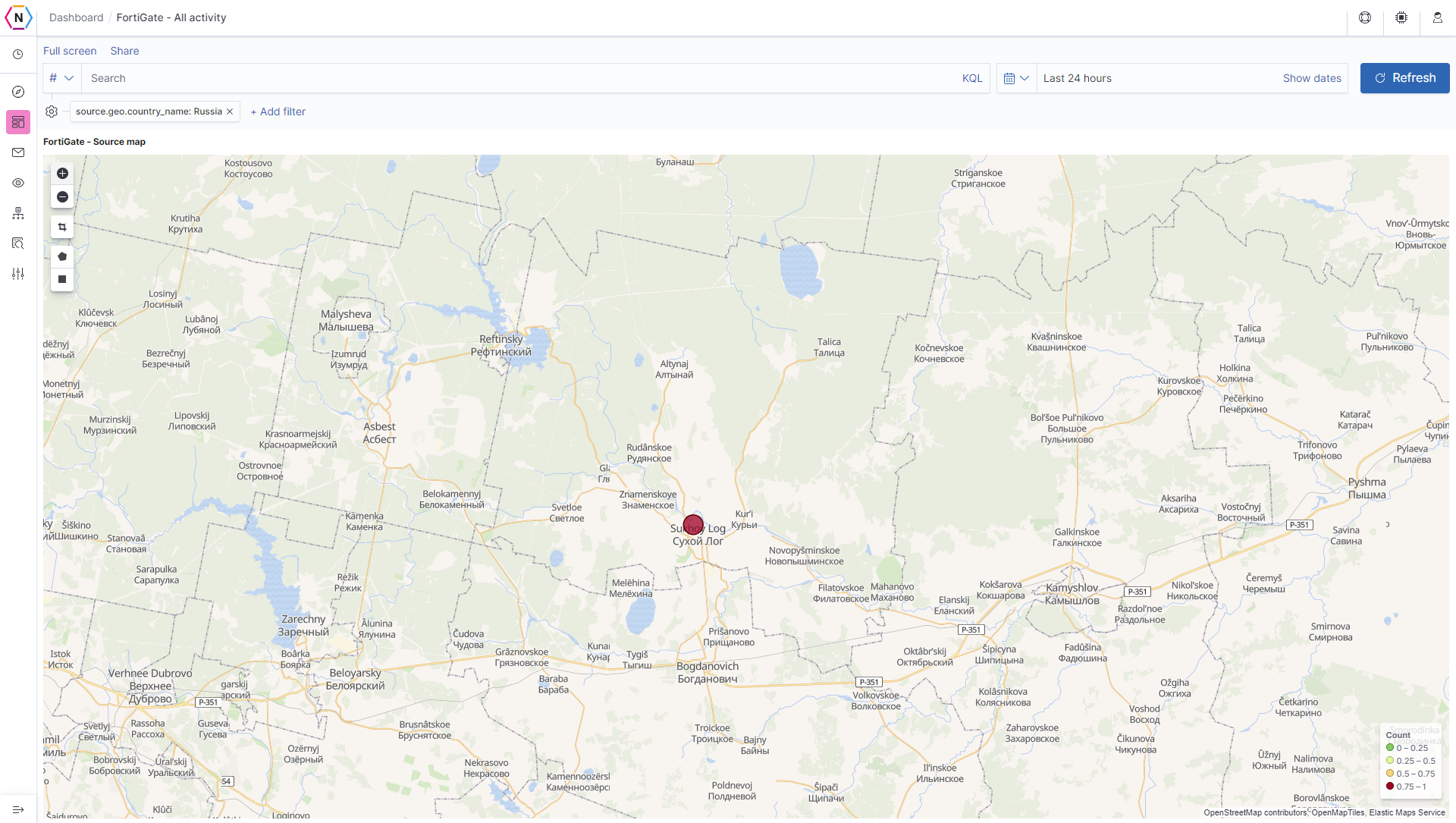1456x823 pixels.
Task: Zoom out on the map
Action: (62, 197)
